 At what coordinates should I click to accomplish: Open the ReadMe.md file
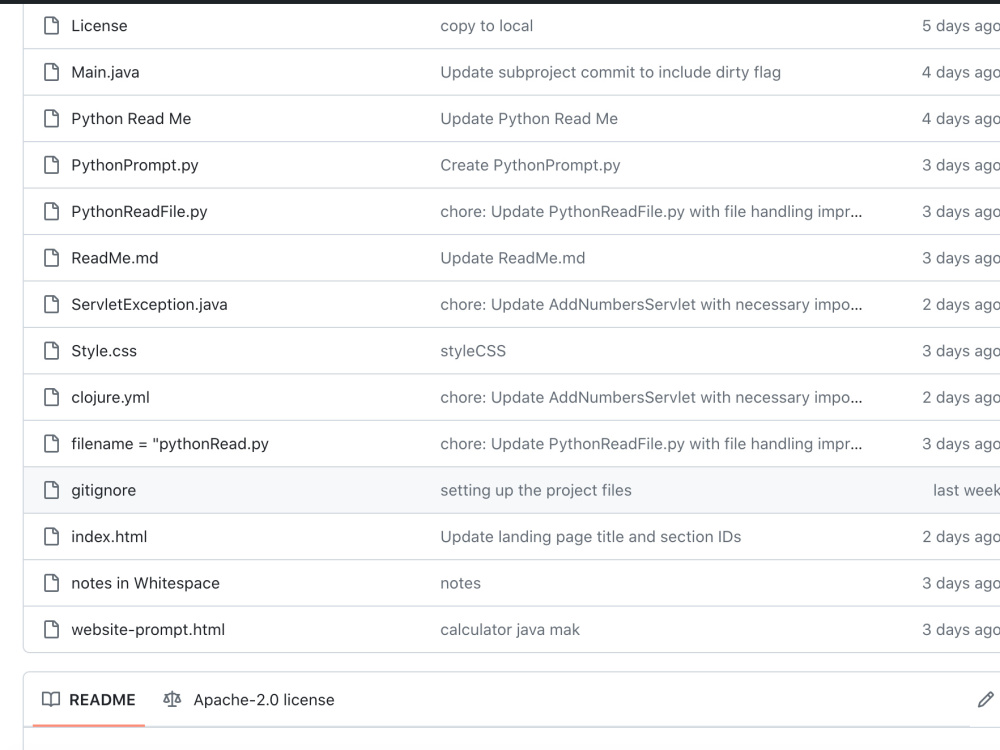tap(115, 258)
